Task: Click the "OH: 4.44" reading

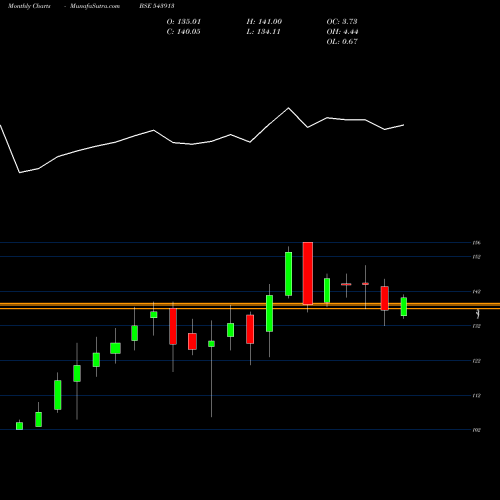Action: 342,32
